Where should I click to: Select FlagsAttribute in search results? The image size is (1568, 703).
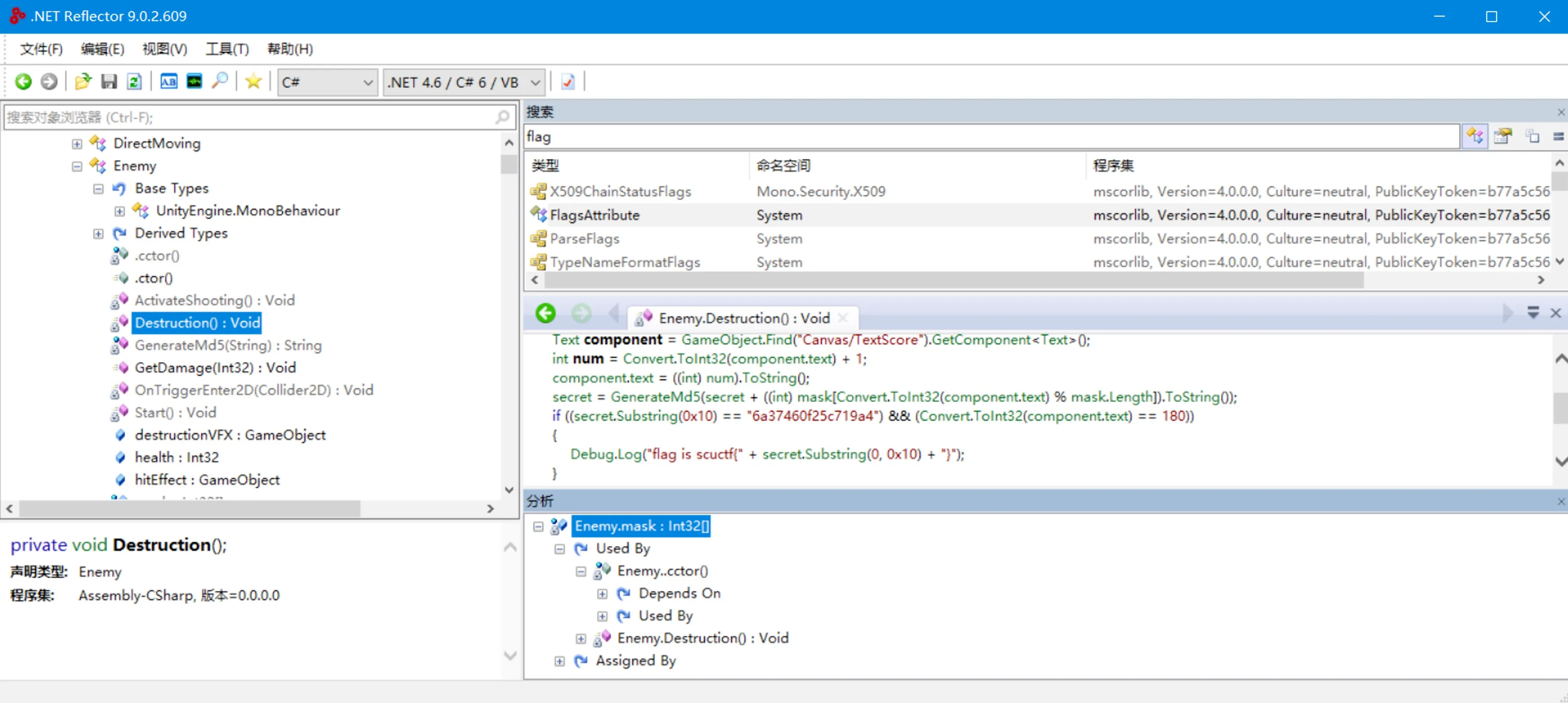594,215
